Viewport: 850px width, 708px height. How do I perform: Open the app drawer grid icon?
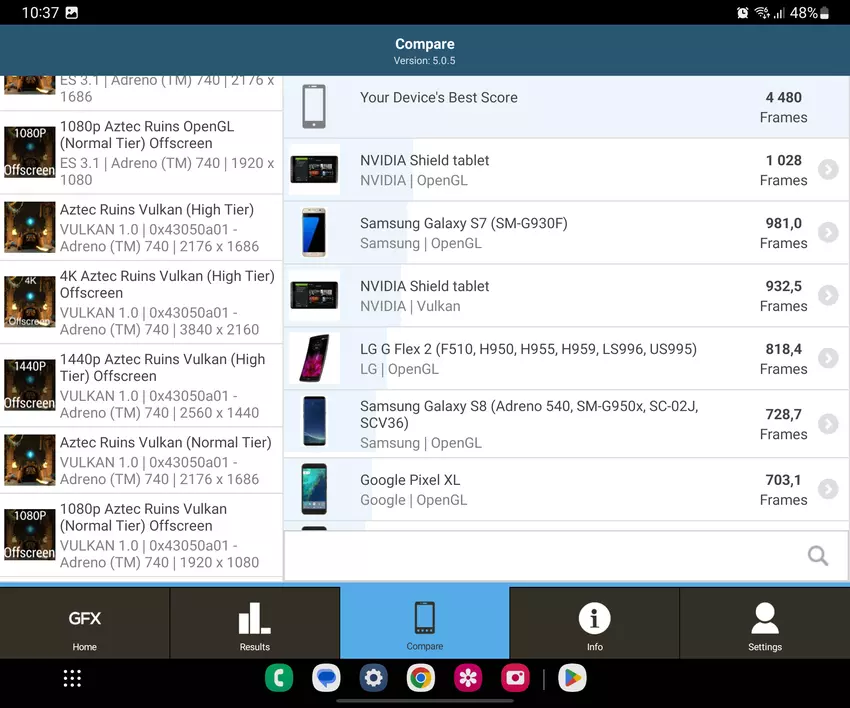72,679
